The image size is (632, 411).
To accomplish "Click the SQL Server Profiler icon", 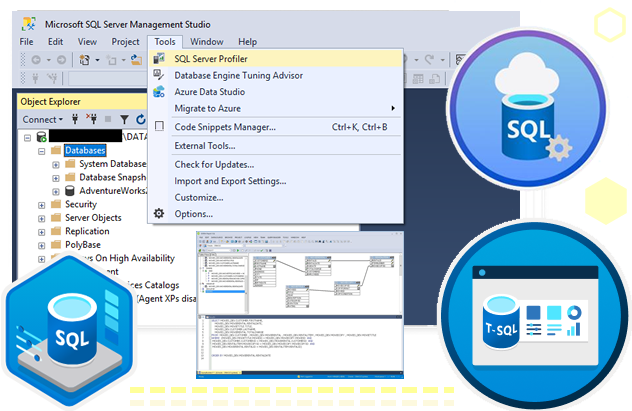I will 159,59.
